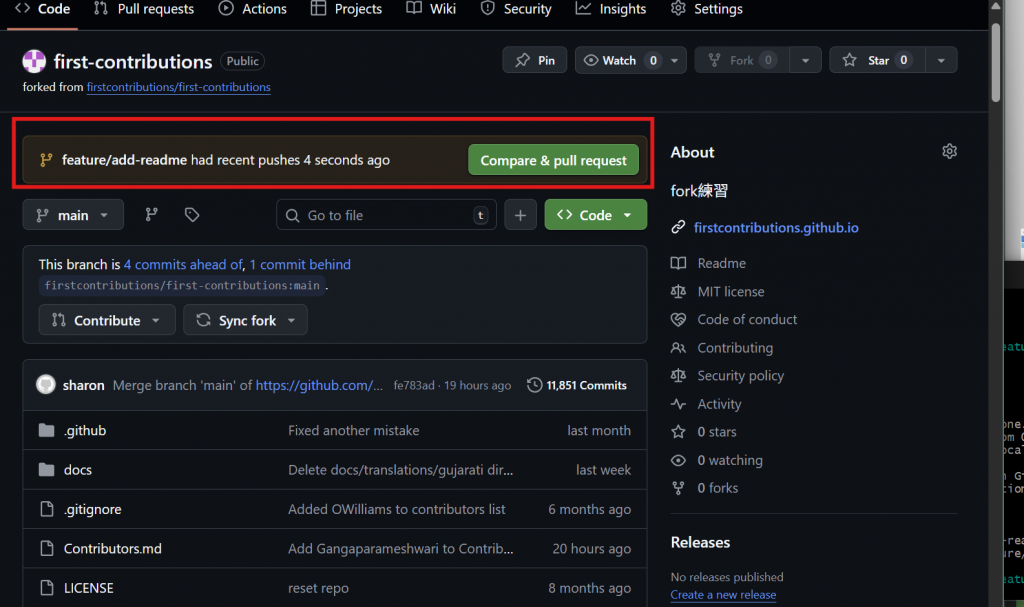Expand the Star lists dropdown arrow
The image size is (1024, 607).
(x=940, y=60)
